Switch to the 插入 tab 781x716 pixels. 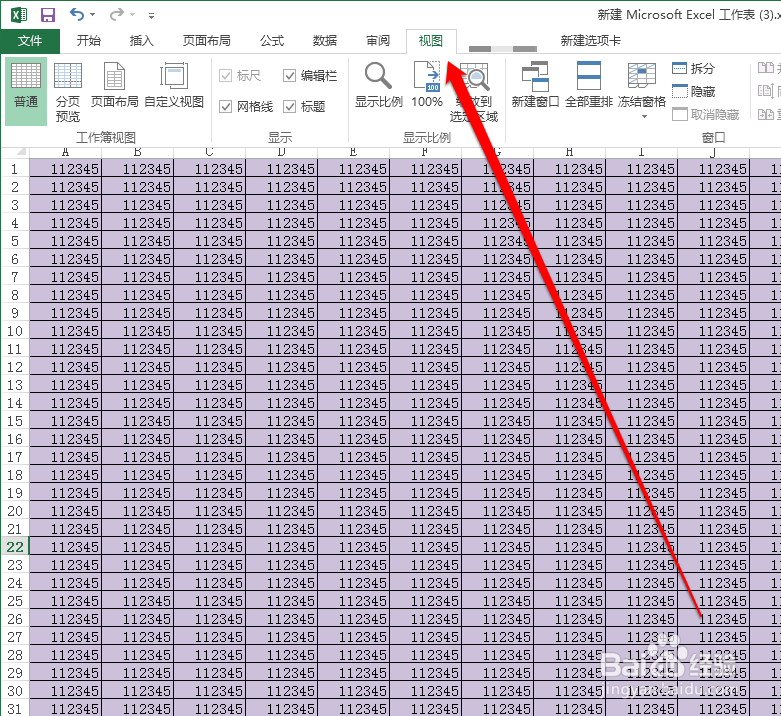pos(141,41)
